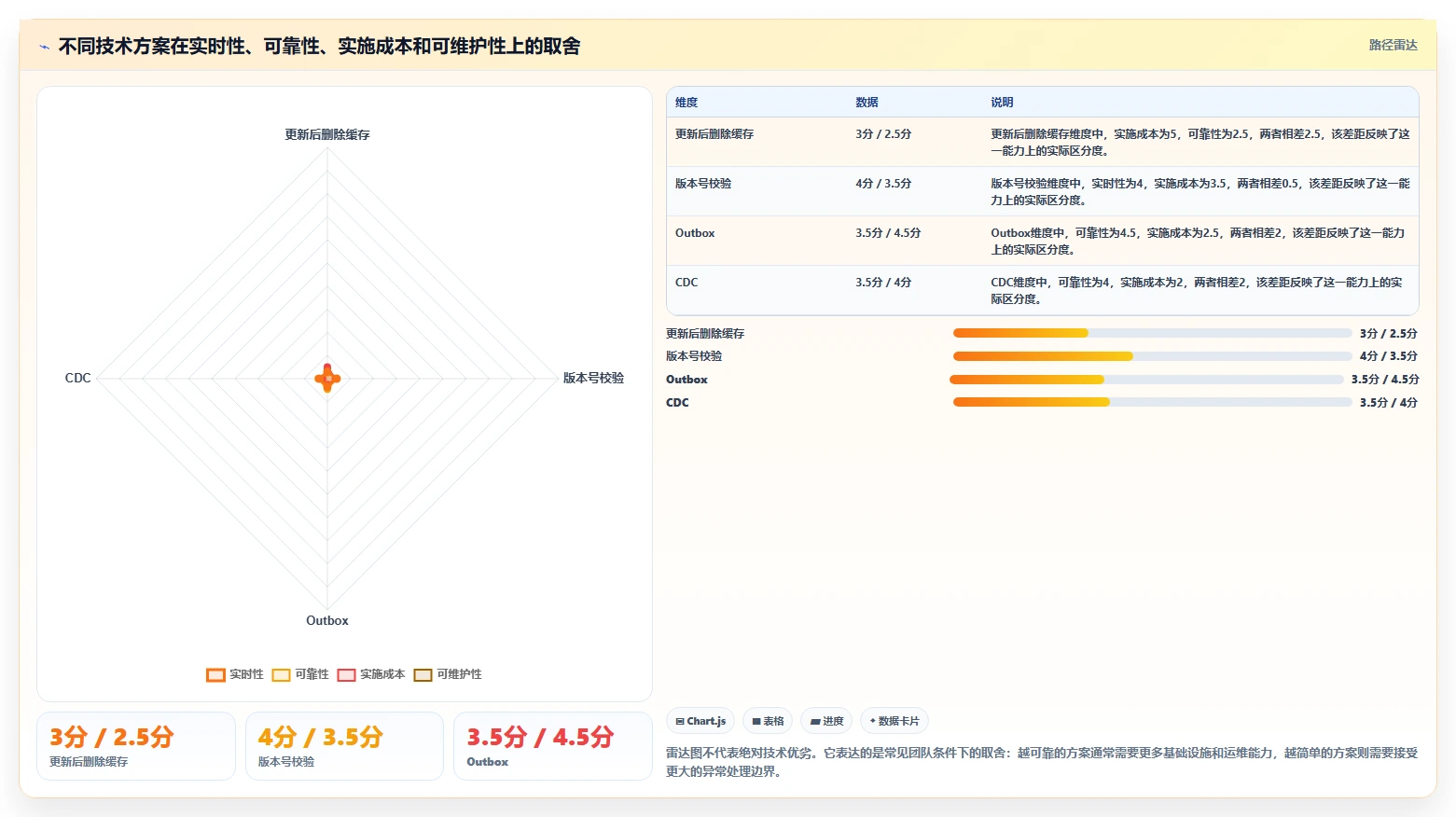Click the 更新后删除缓存 progress row label

click(705, 334)
